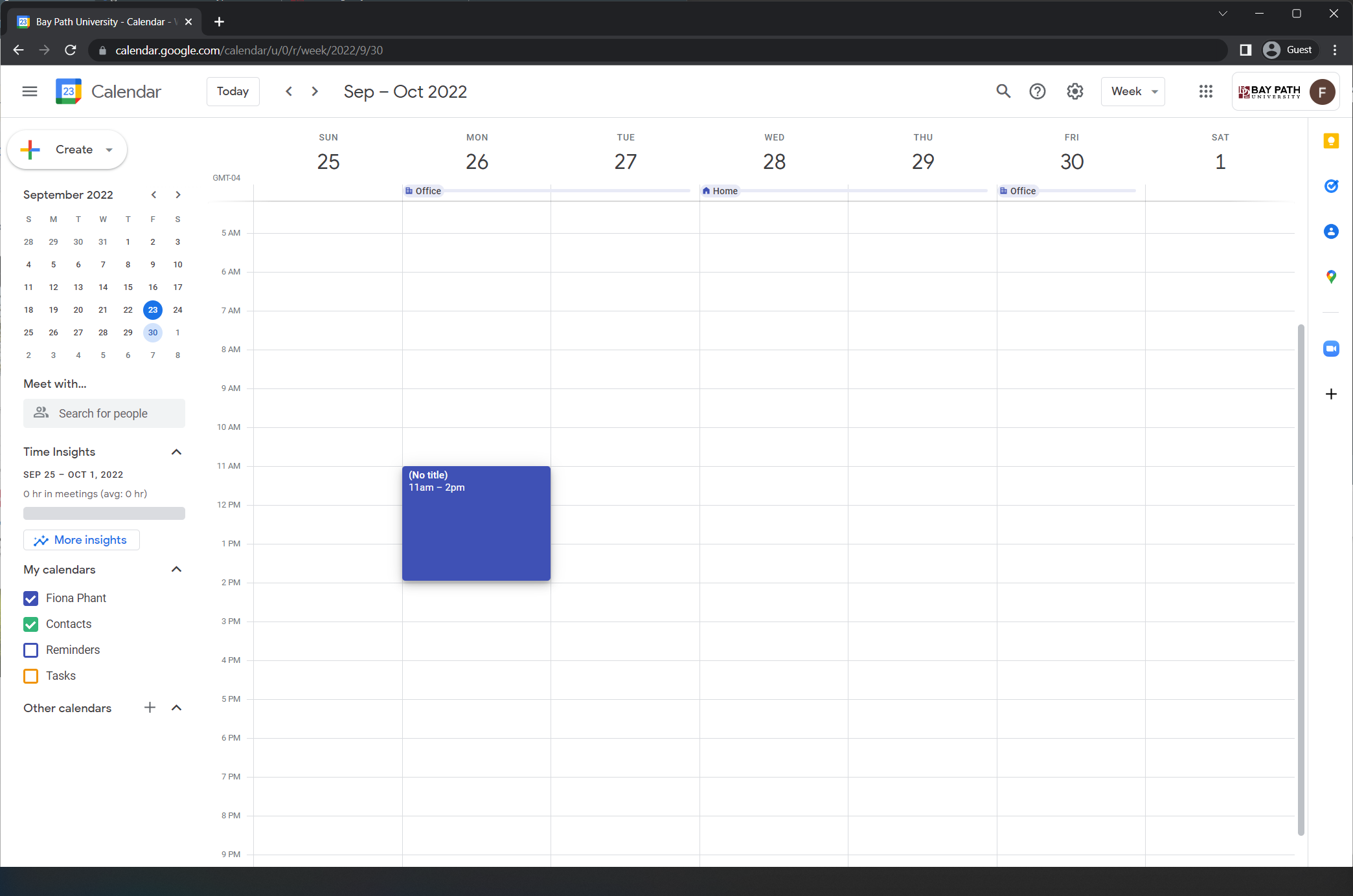The image size is (1353, 896).
Task: Open the Zoom add-on icon
Action: point(1330,349)
